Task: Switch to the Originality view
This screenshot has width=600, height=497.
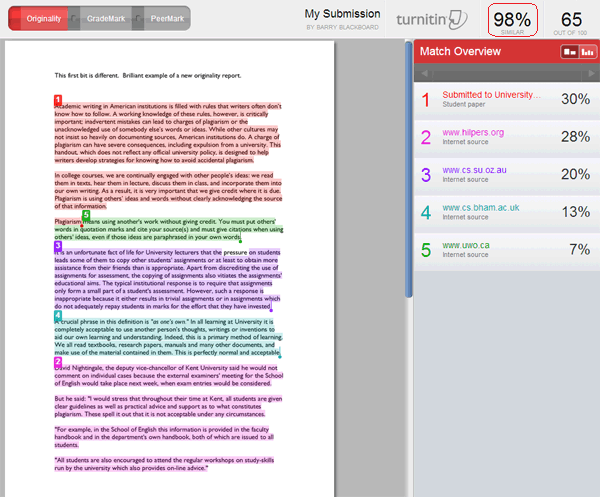Action: coord(42,18)
